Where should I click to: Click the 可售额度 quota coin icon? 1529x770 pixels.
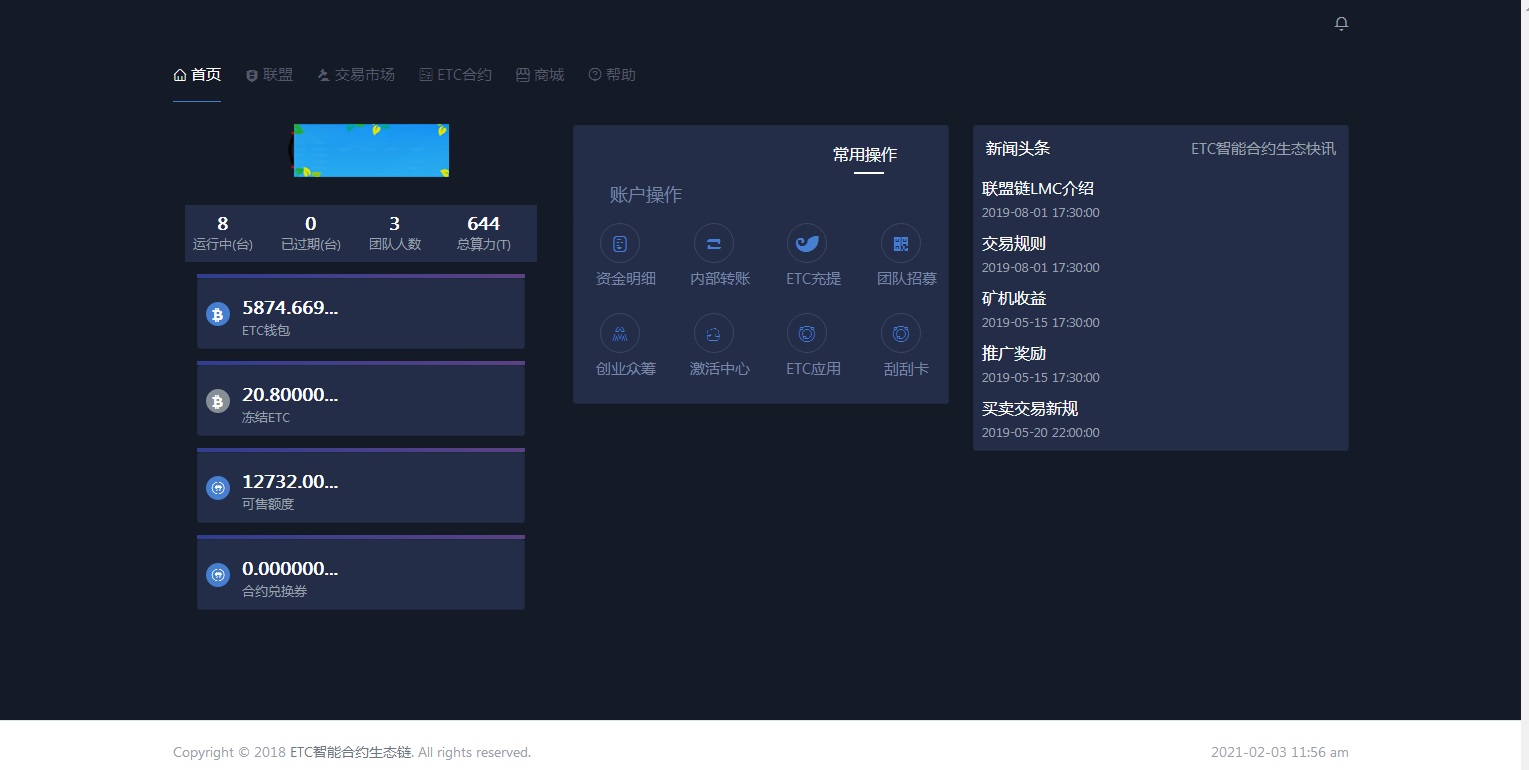point(218,488)
